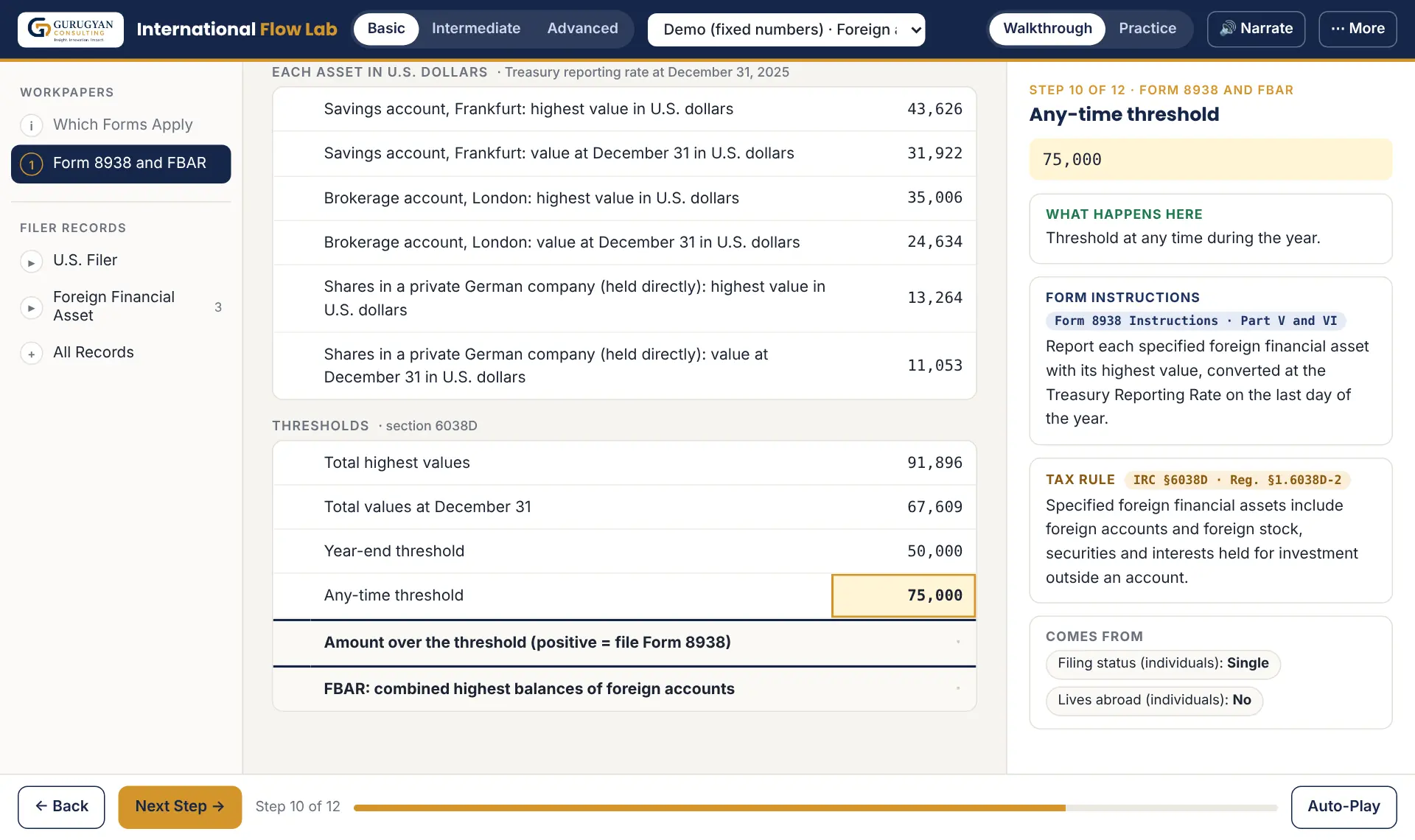Click the Total highest values 91,896 row
Viewport: 1415px width, 840px height.
click(624, 463)
